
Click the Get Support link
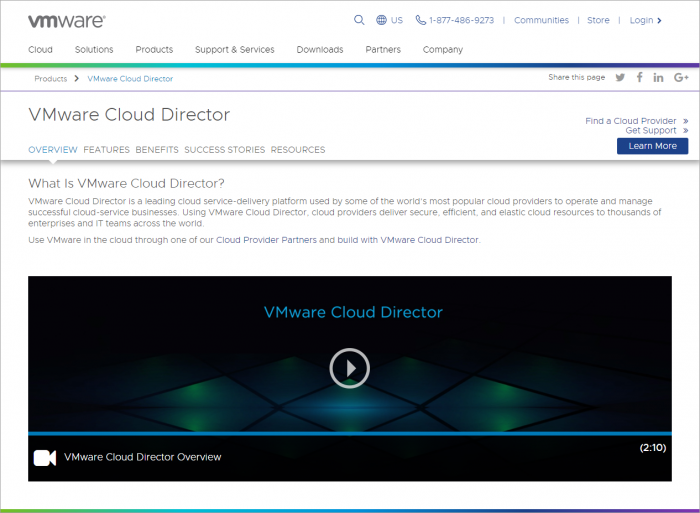click(650, 130)
